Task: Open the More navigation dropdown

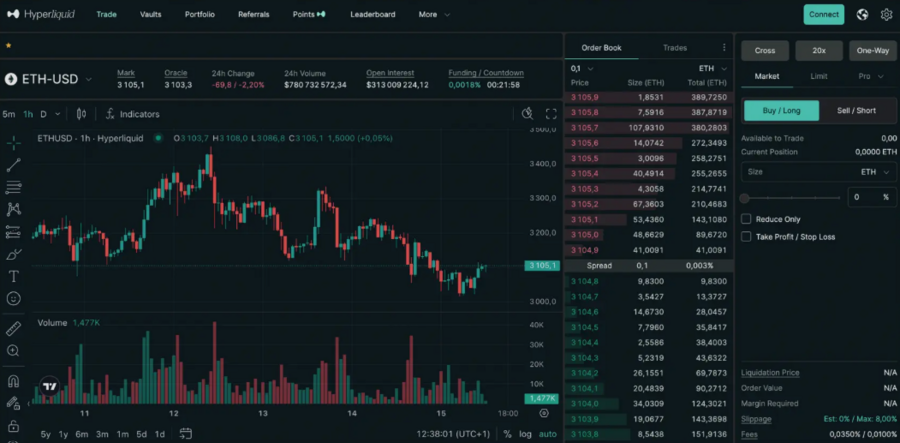Action: [434, 14]
